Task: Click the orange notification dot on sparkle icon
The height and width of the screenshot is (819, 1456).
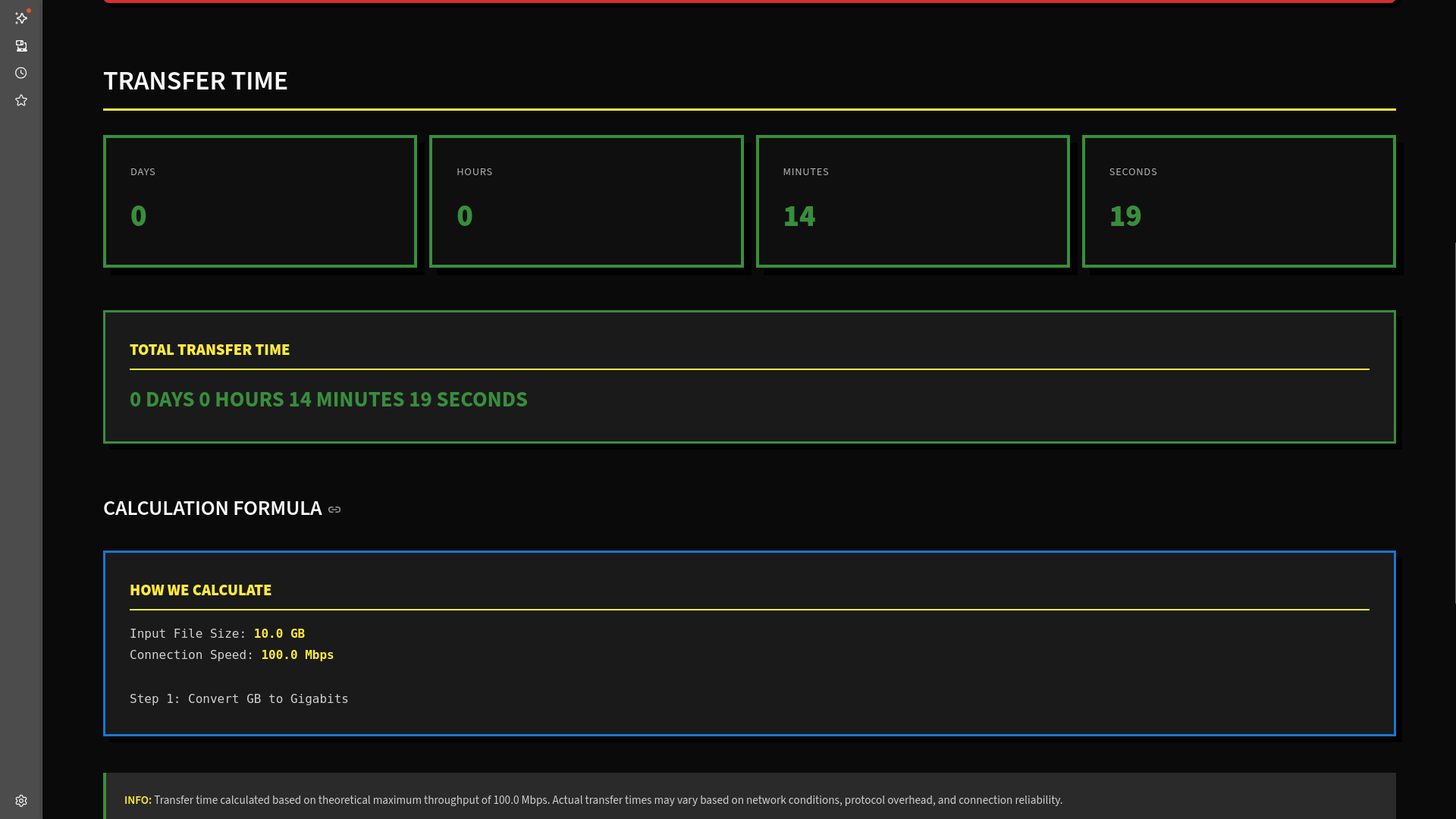Action: tap(28, 11)
